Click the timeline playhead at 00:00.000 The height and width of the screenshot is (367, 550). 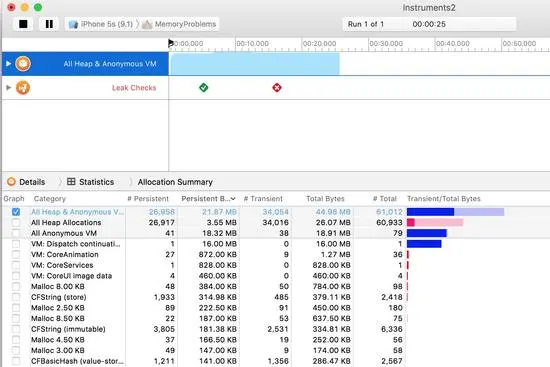171,43
